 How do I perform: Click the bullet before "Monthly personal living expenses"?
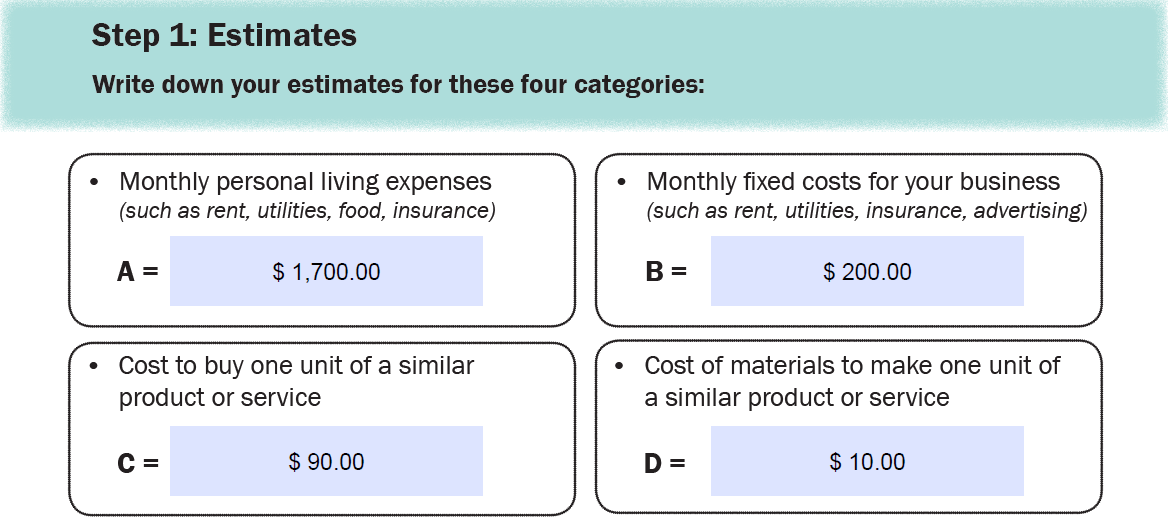pos(95,183)
